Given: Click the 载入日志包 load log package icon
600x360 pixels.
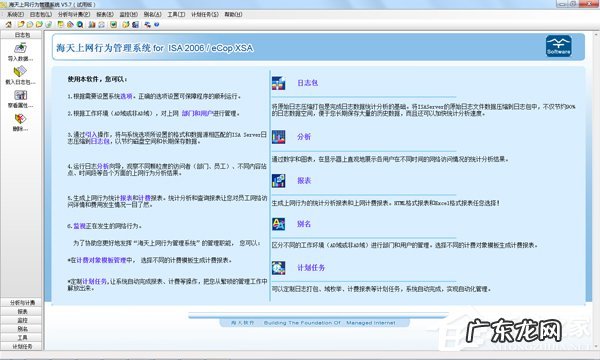Looking at the screenshot, I should coord(20,72).
